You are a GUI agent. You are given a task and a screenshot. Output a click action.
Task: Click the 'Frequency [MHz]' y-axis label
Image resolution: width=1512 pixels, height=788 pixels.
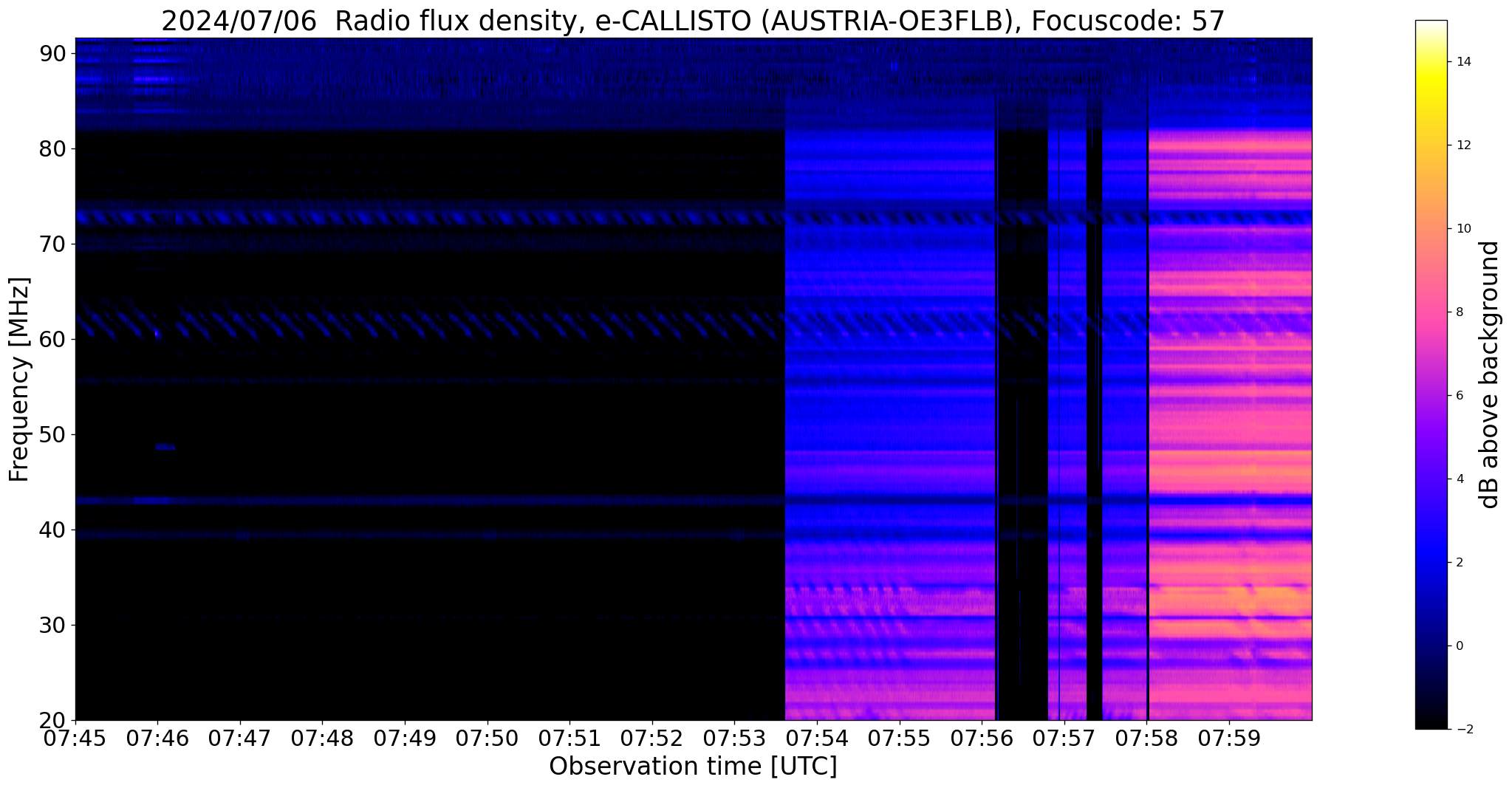[20, 380]
